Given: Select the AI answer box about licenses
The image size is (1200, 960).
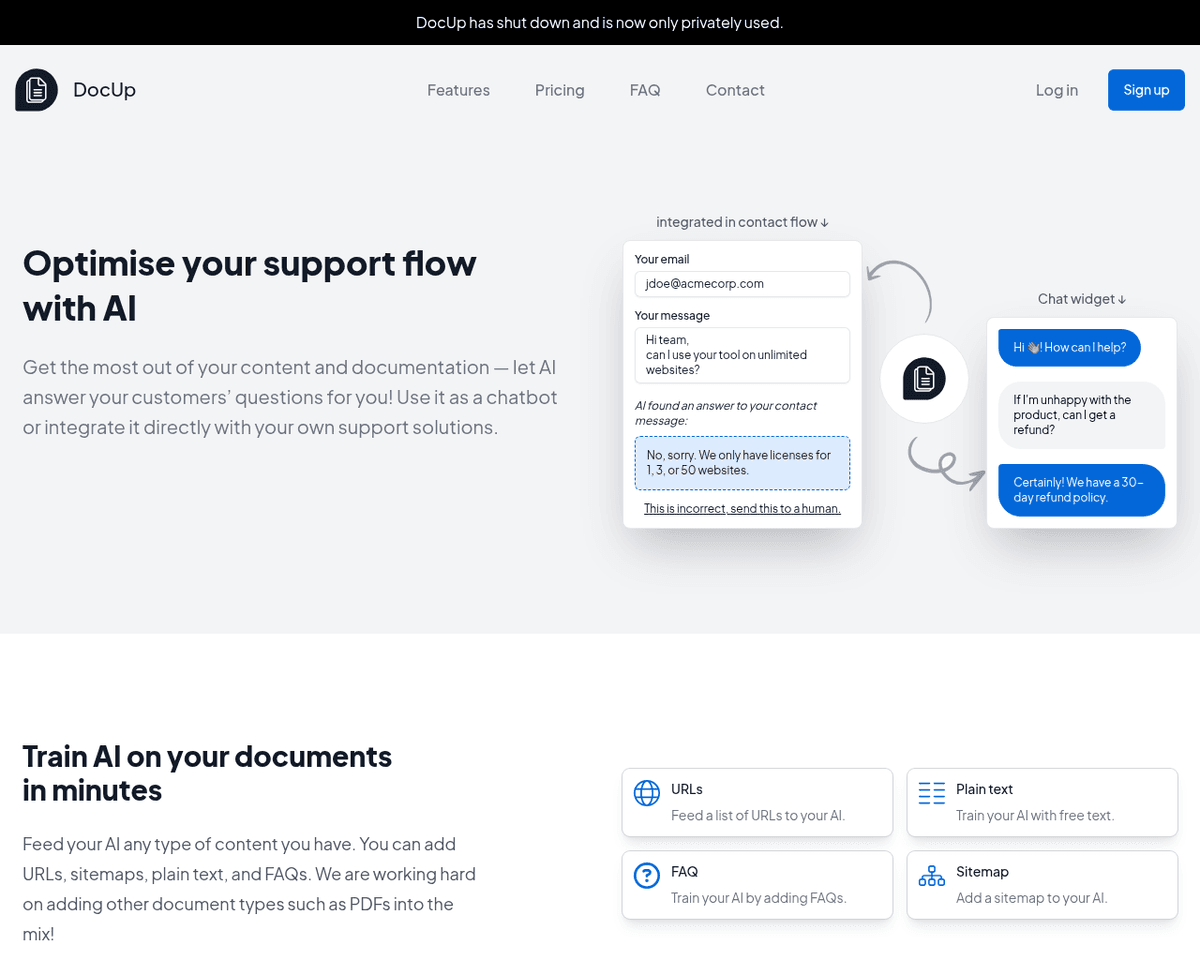Looking at the screenshot, I should [x=742, y=463].
